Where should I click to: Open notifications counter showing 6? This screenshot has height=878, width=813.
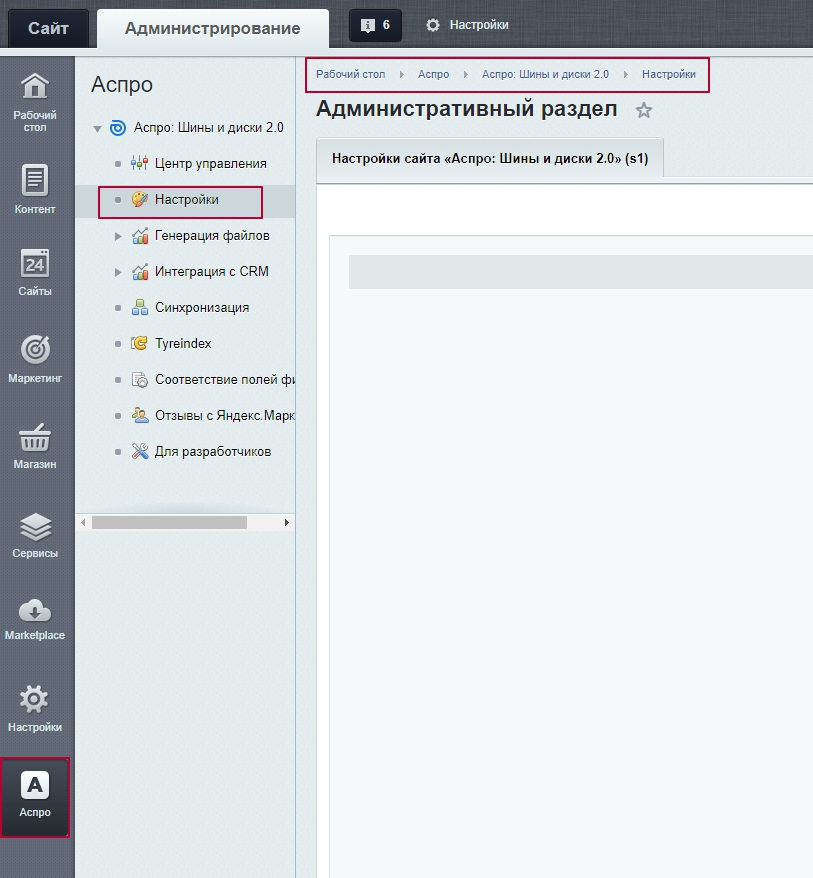click(375, 25)
